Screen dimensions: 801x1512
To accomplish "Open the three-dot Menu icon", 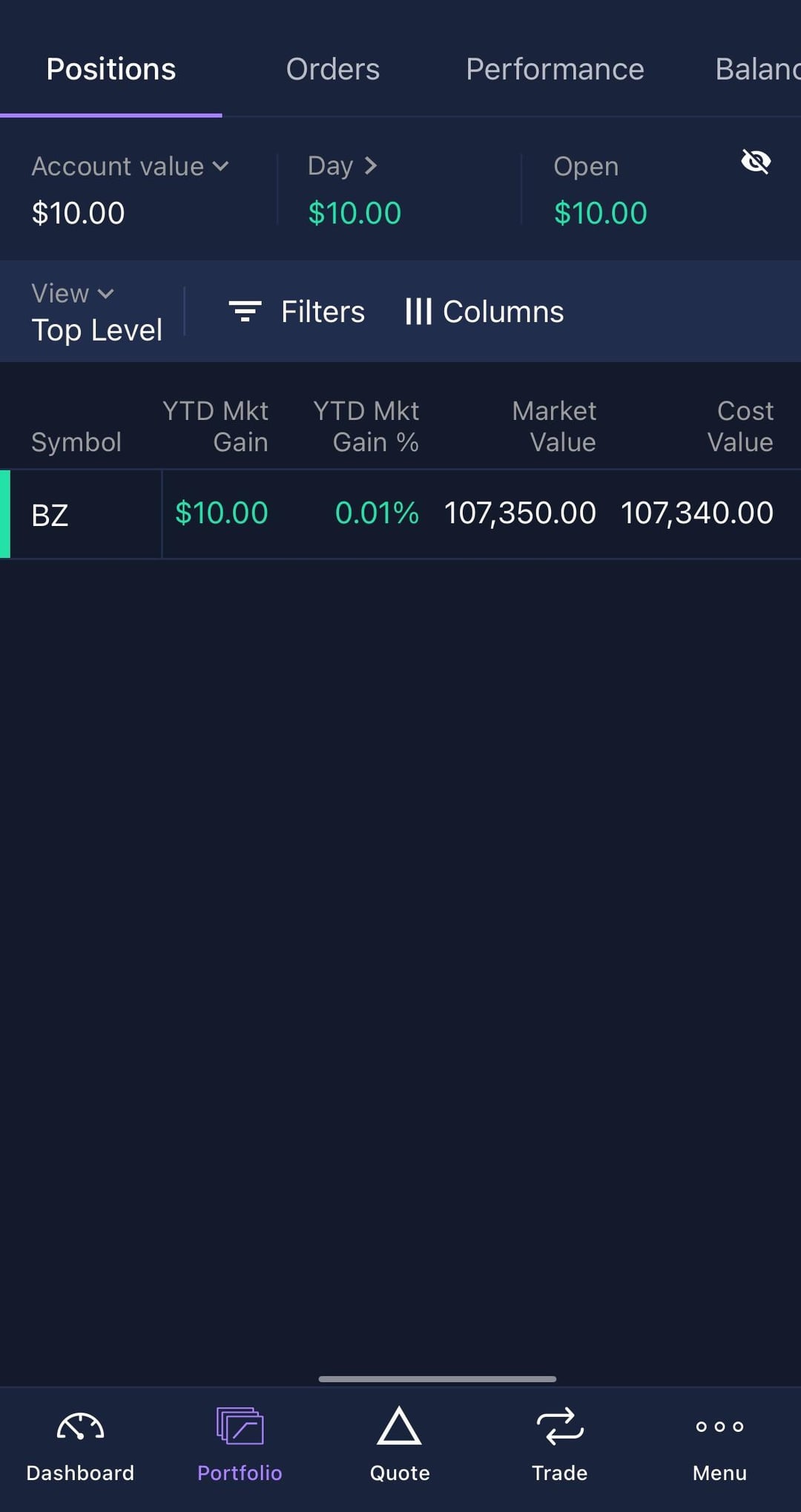I will click(x=719, y=1426).
